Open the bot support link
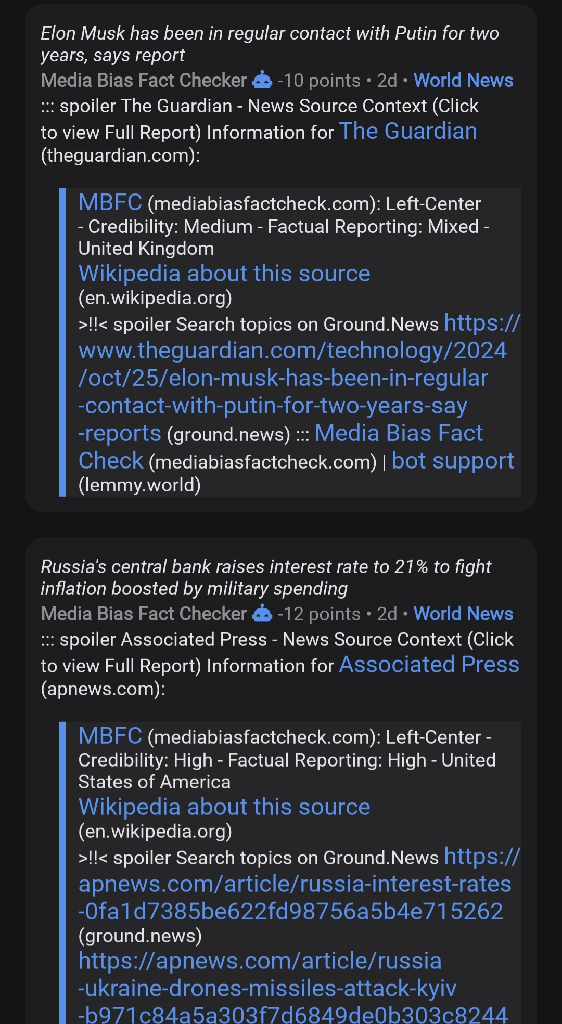The width and height of the screenshot is (562, 1024). click(x=453, y=460)
